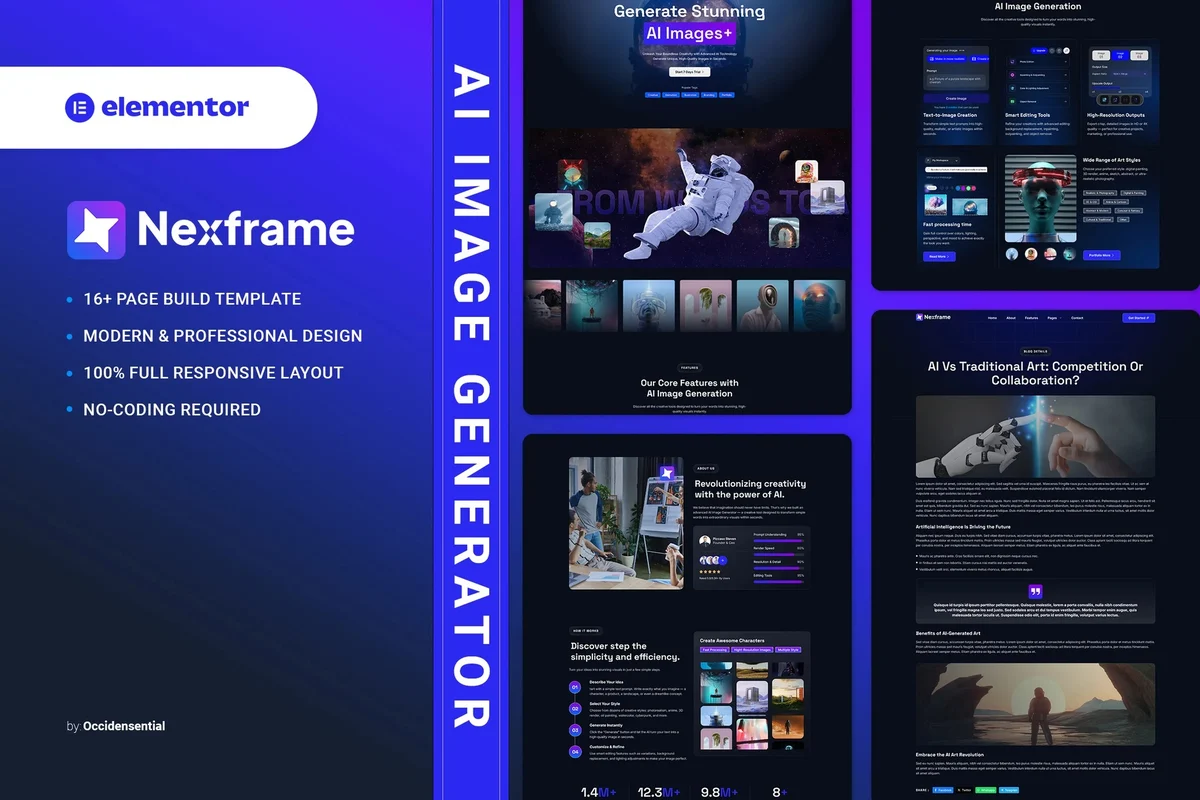Image resolution: width=1200 pixels, height=800 pixels.
Task: Click the Resolution & Detail progress bar
Action: pos(779,568)
